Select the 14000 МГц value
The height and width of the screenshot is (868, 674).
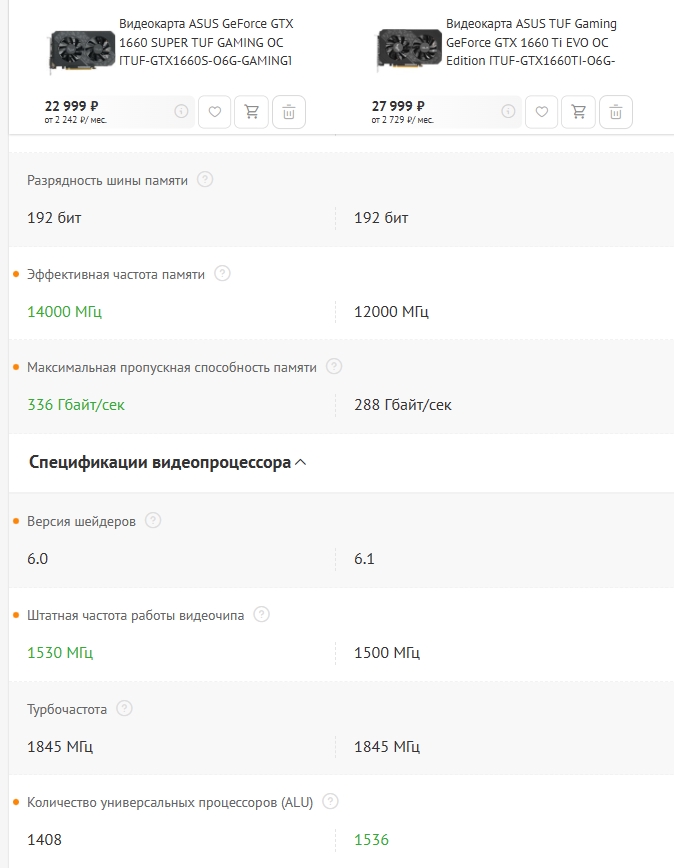point(65,312)
